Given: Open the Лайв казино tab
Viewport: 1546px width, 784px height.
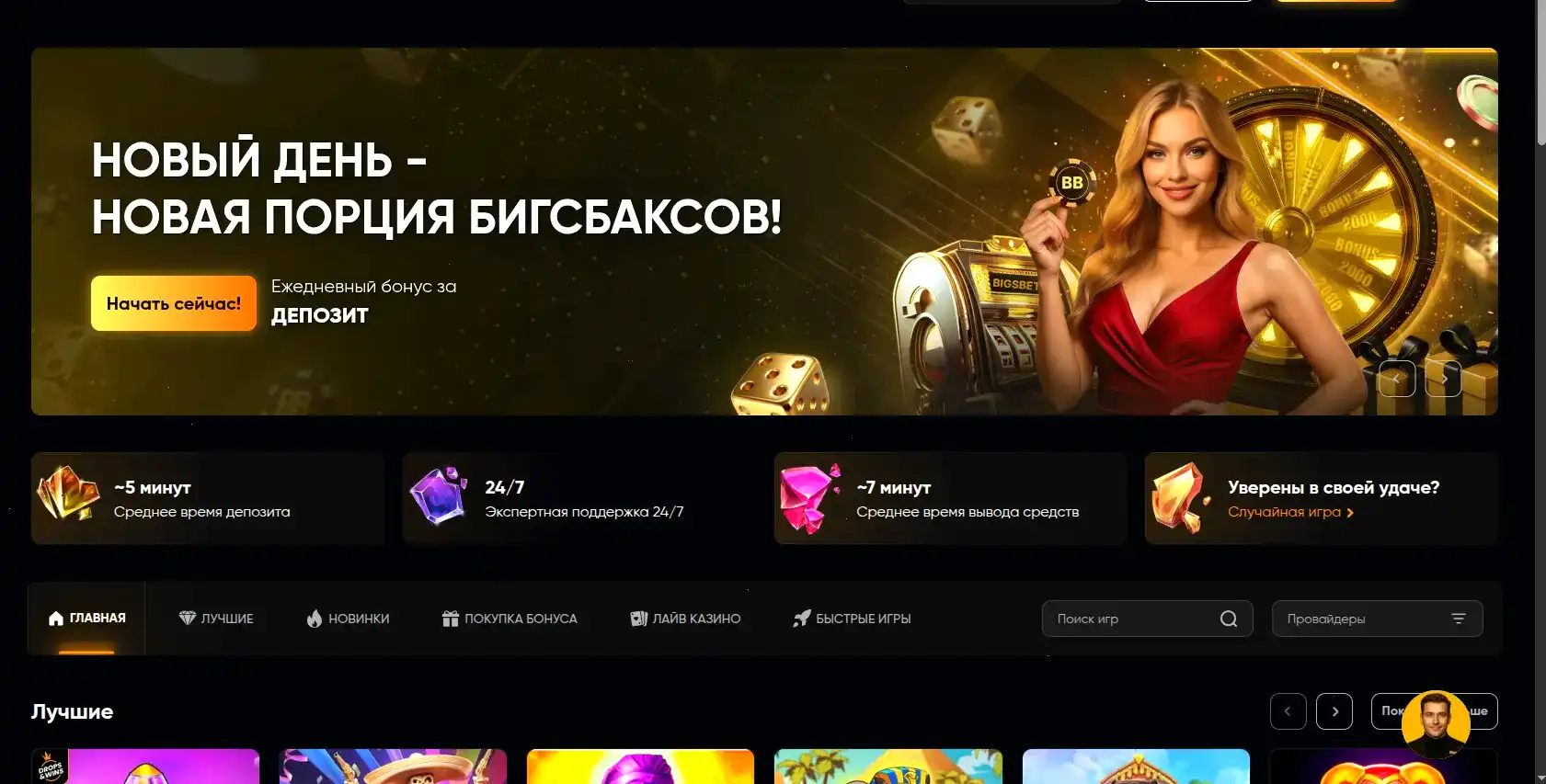Looking at the screenshot, I should pyautogui.click(x=685, y=619).
